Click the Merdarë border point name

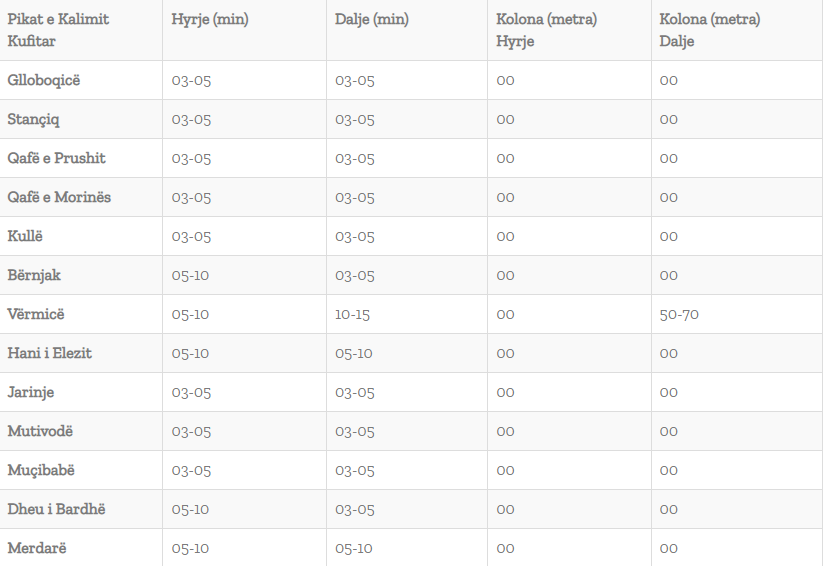[37, 548]
